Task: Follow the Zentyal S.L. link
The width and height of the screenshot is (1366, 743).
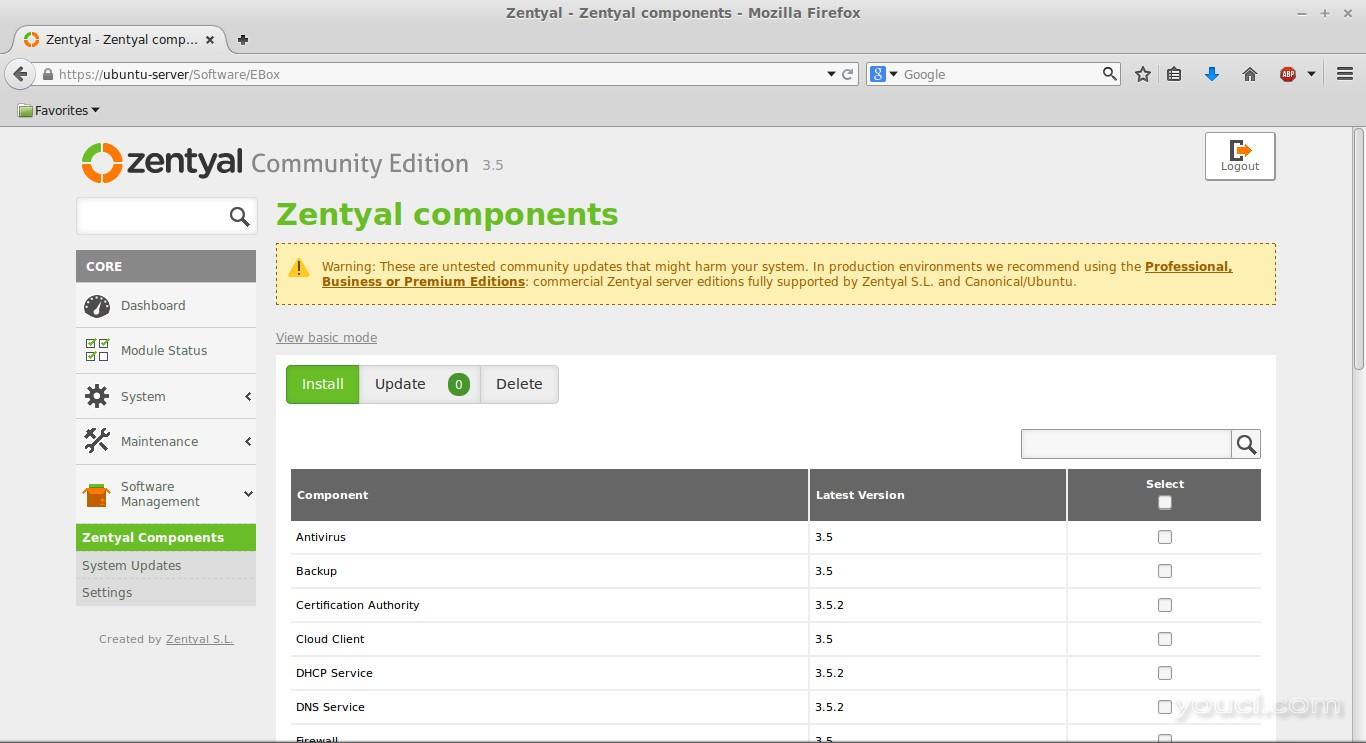Action: [x=200, y=639]
